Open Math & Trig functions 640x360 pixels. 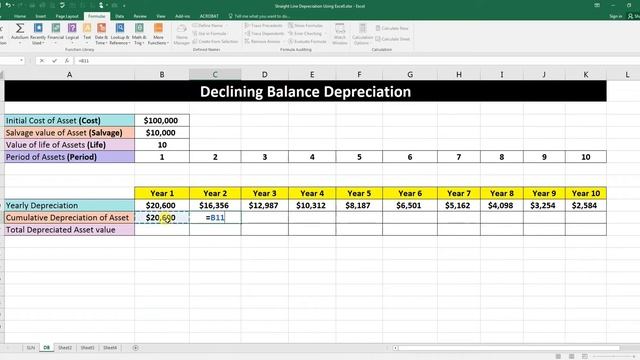click(139, 33)
